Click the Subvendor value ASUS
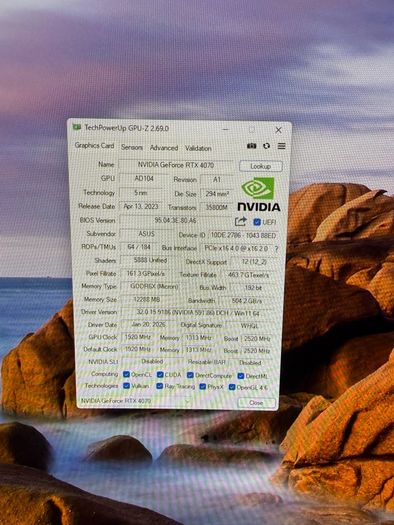This screenshot has width=394, height=525. (x=146, y=234)
